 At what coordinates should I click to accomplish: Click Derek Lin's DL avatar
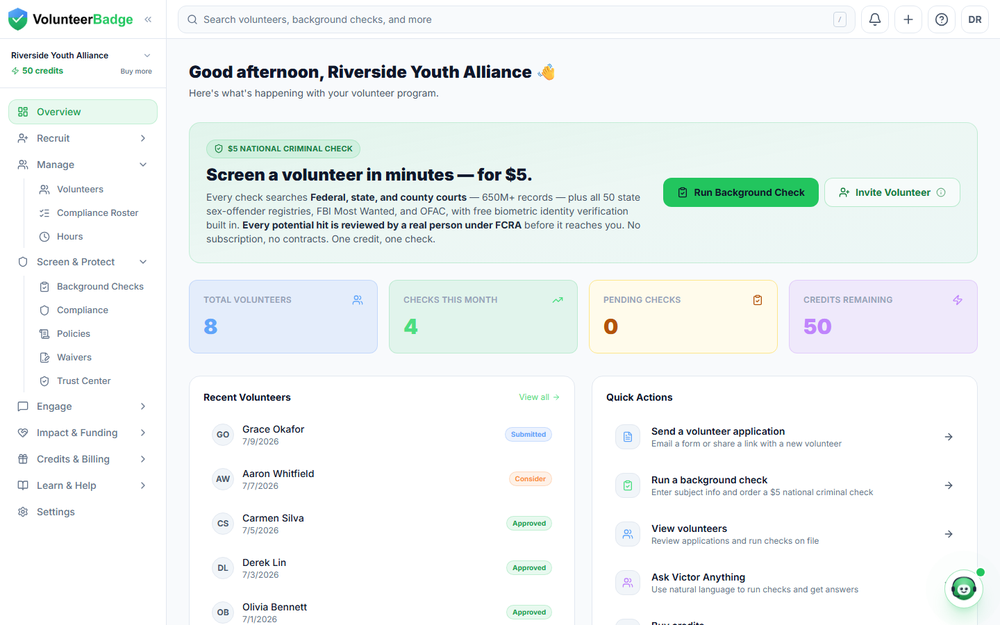pyautogui.click(x=223, y=568)
